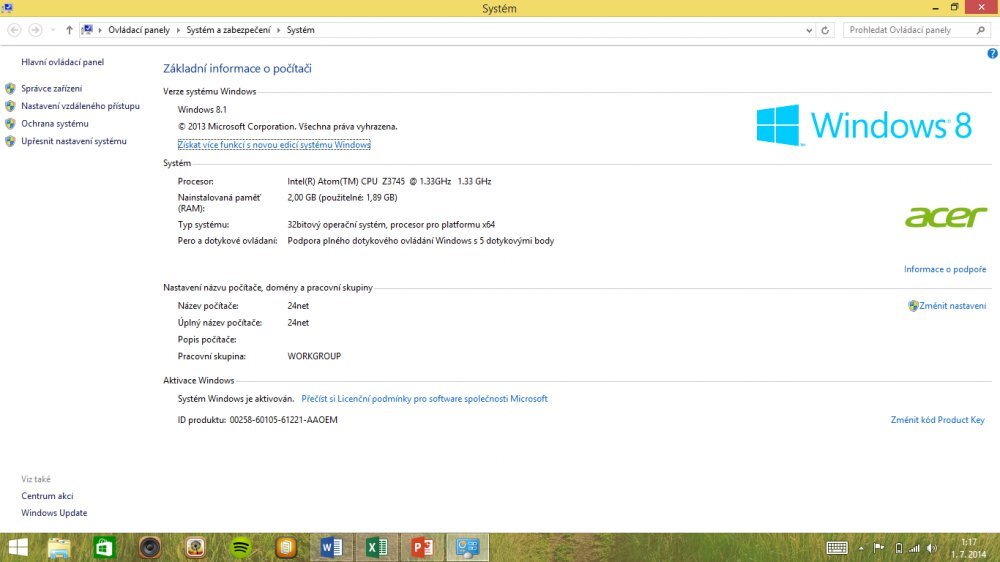The height and width of the screenshot is (562, 1000).
Task: Open Excel from the taskbar
Action: tap(376, 547)
